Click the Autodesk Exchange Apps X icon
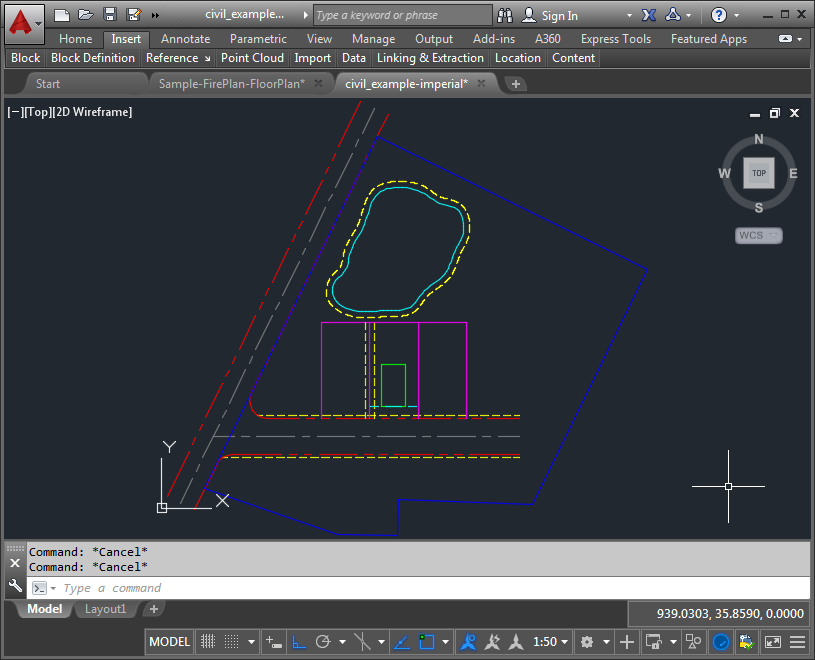Screen dimensions: 815x660 [x=648, y=15]
